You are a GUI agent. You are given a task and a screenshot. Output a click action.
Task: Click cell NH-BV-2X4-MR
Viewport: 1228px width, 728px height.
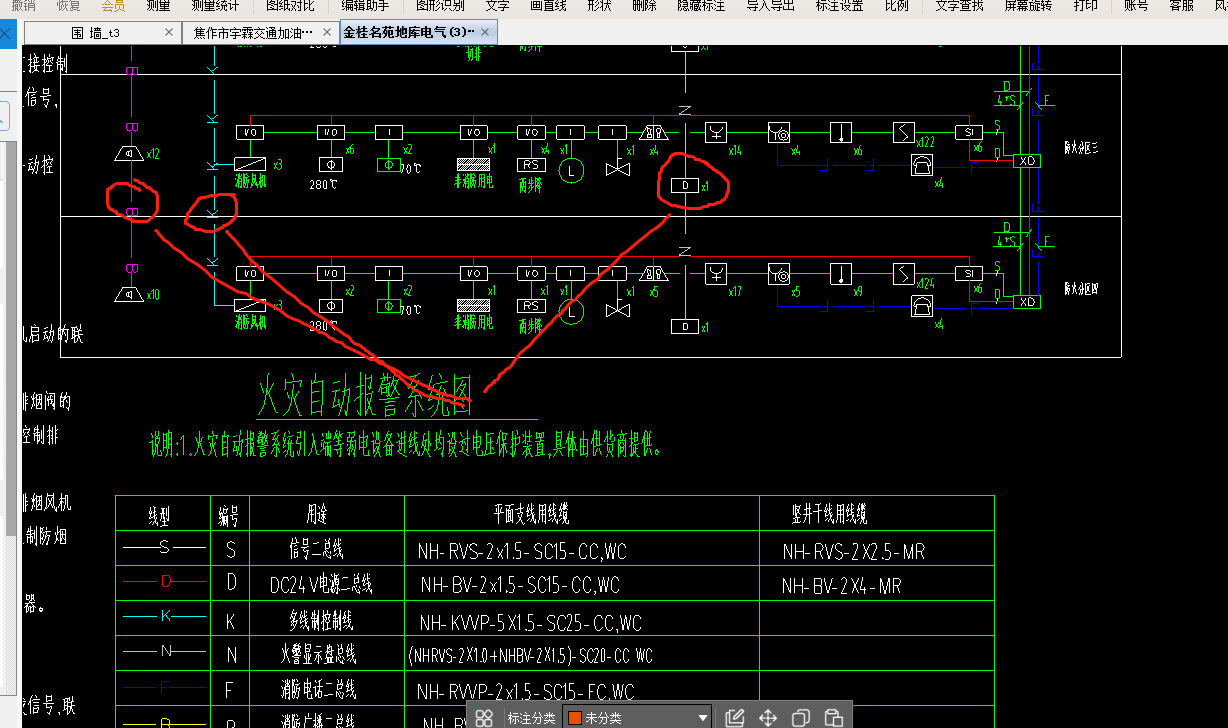click(x=841, y=587)
